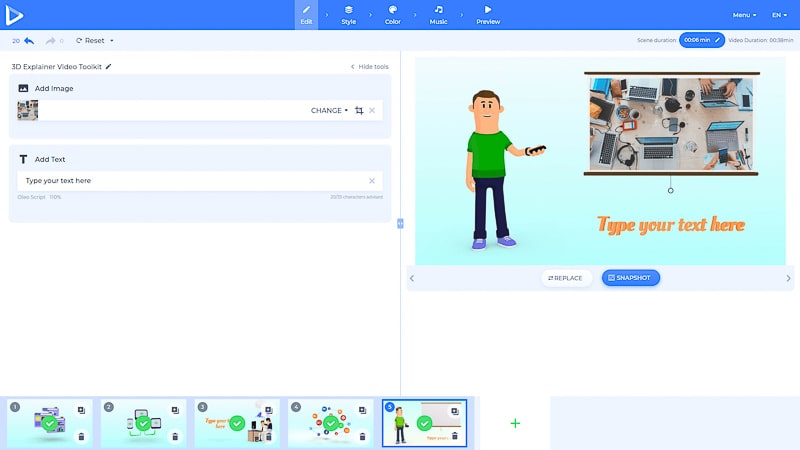Open the Reset dropdown
Screen dimensions: 800x450
(95, 41)
